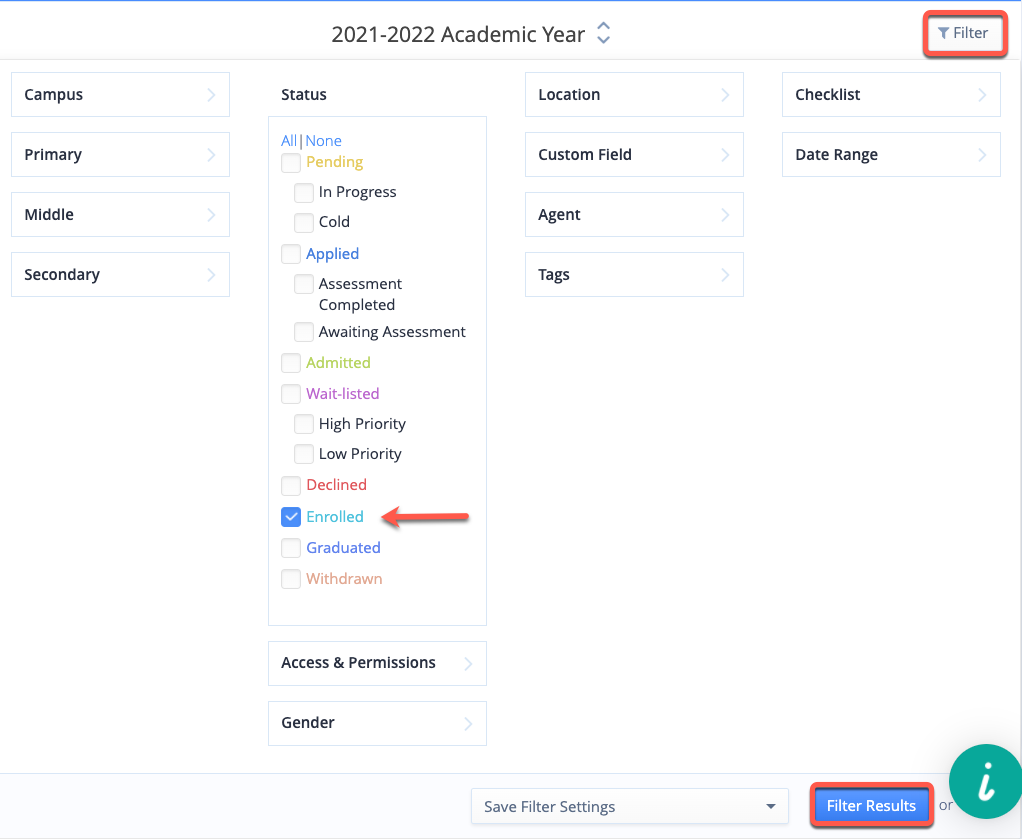Expand the Custom Field filter
The height and width of the screenshot is (839, 1022).
633,155
